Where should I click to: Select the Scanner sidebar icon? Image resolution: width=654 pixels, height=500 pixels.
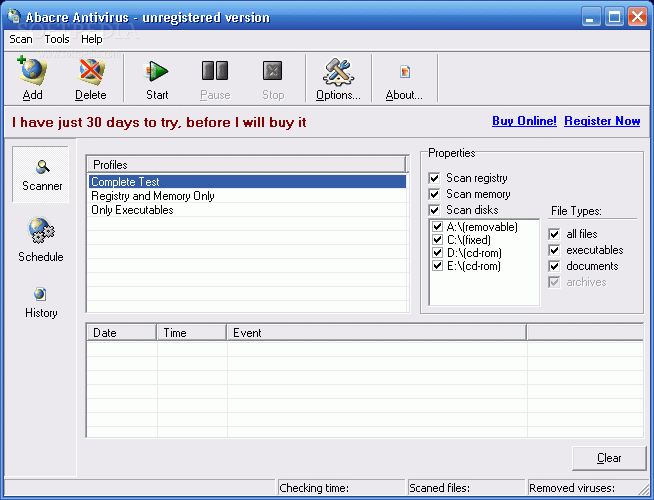[42, 175]
